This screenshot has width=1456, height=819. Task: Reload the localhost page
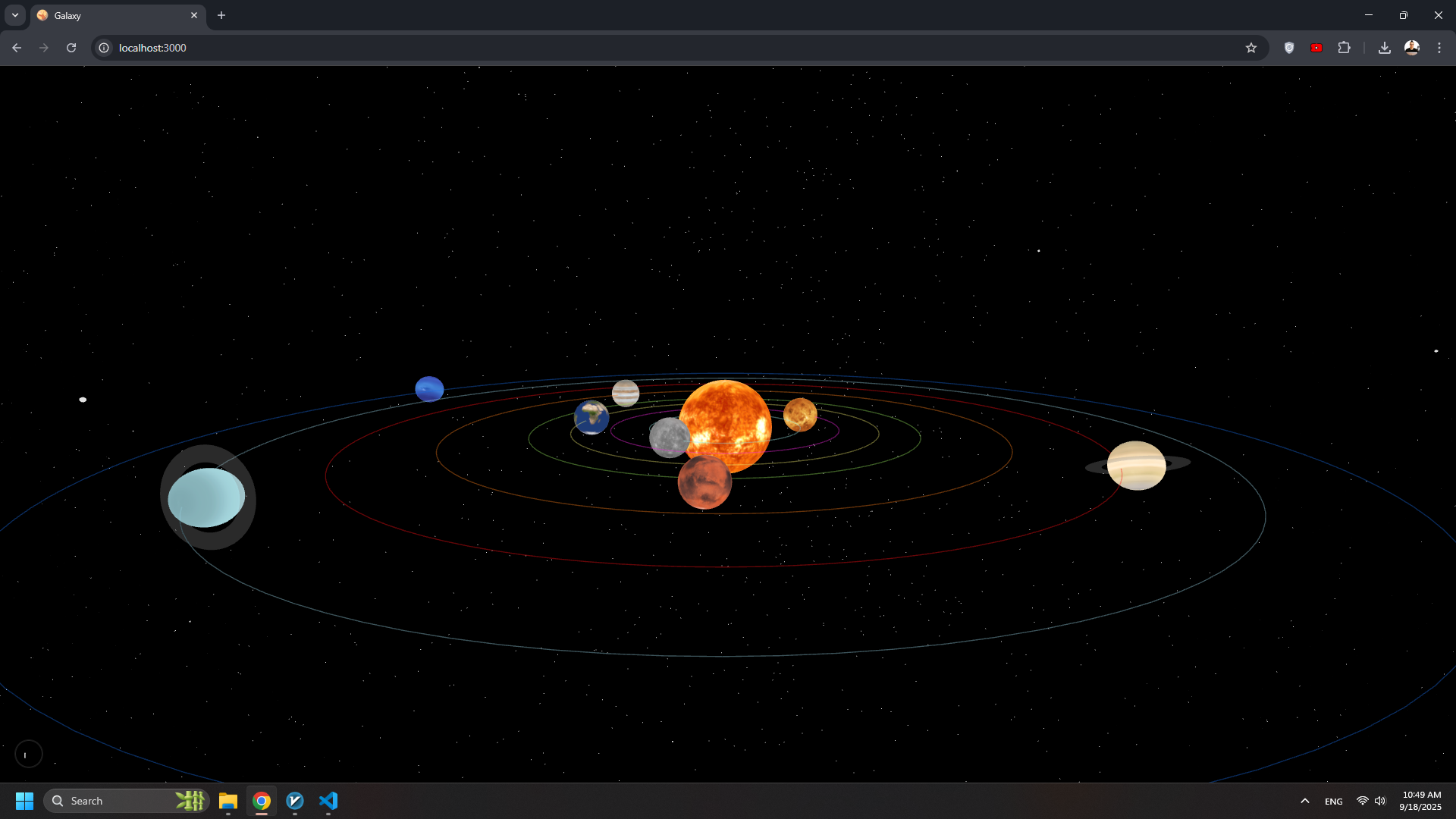click(71, 48)
